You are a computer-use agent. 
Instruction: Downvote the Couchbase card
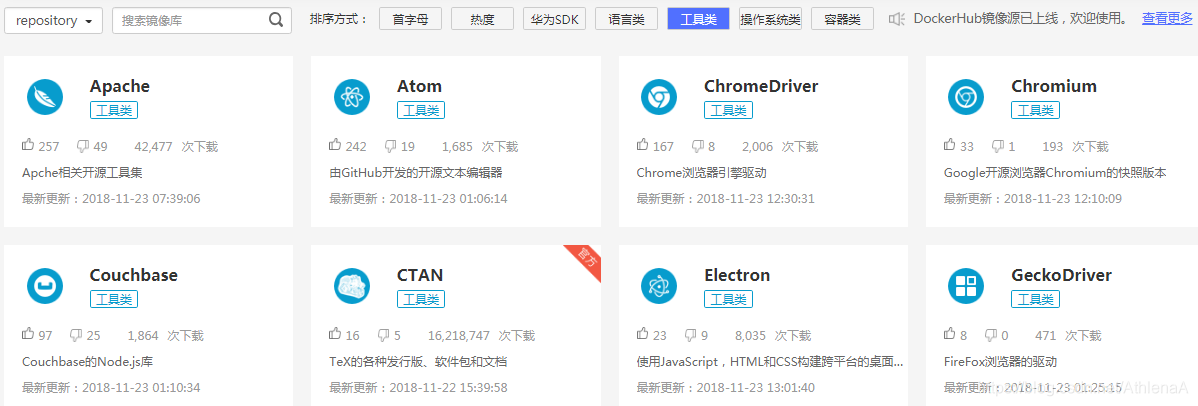coord(76,334)
